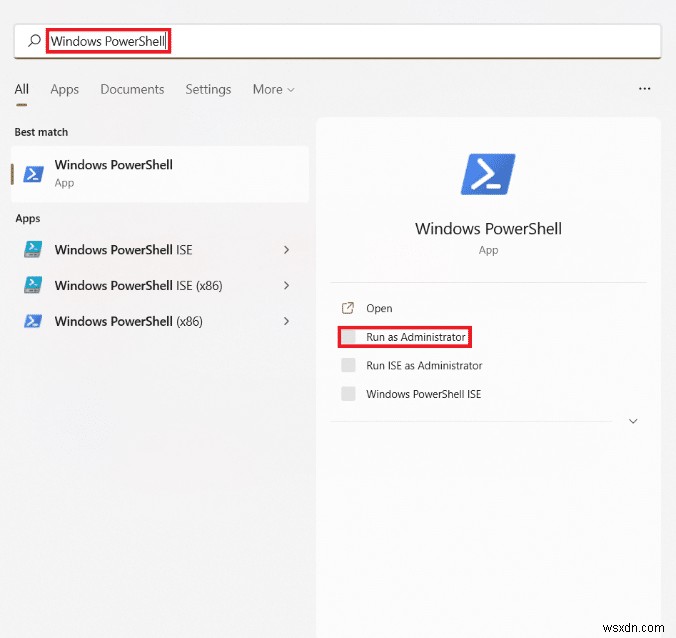Expand the actions list with the down chevron
Screen dimensions: 676x638
633,421
